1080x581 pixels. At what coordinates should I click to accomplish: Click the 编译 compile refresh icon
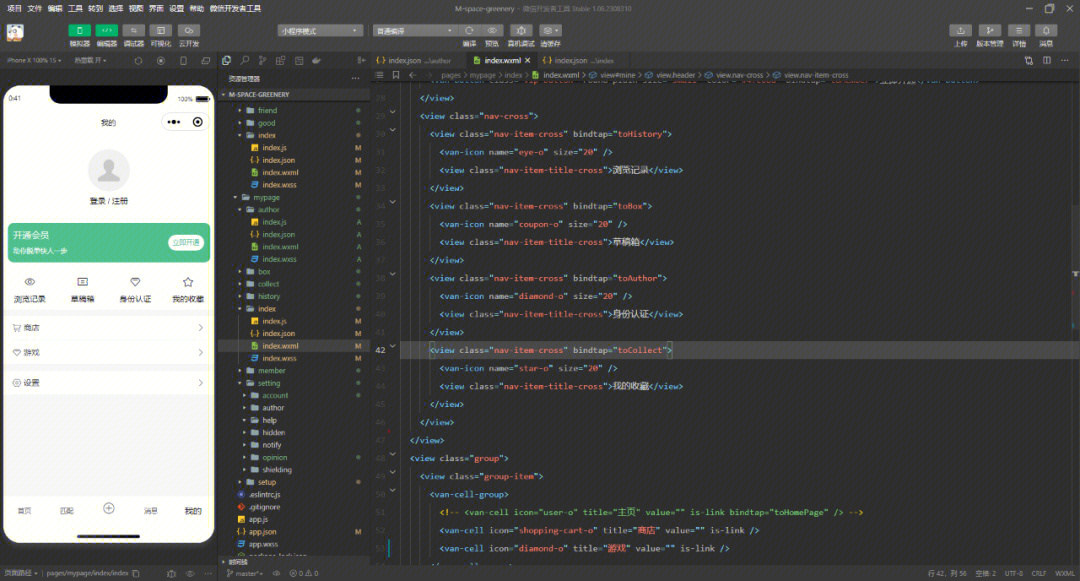click(469, 30)
